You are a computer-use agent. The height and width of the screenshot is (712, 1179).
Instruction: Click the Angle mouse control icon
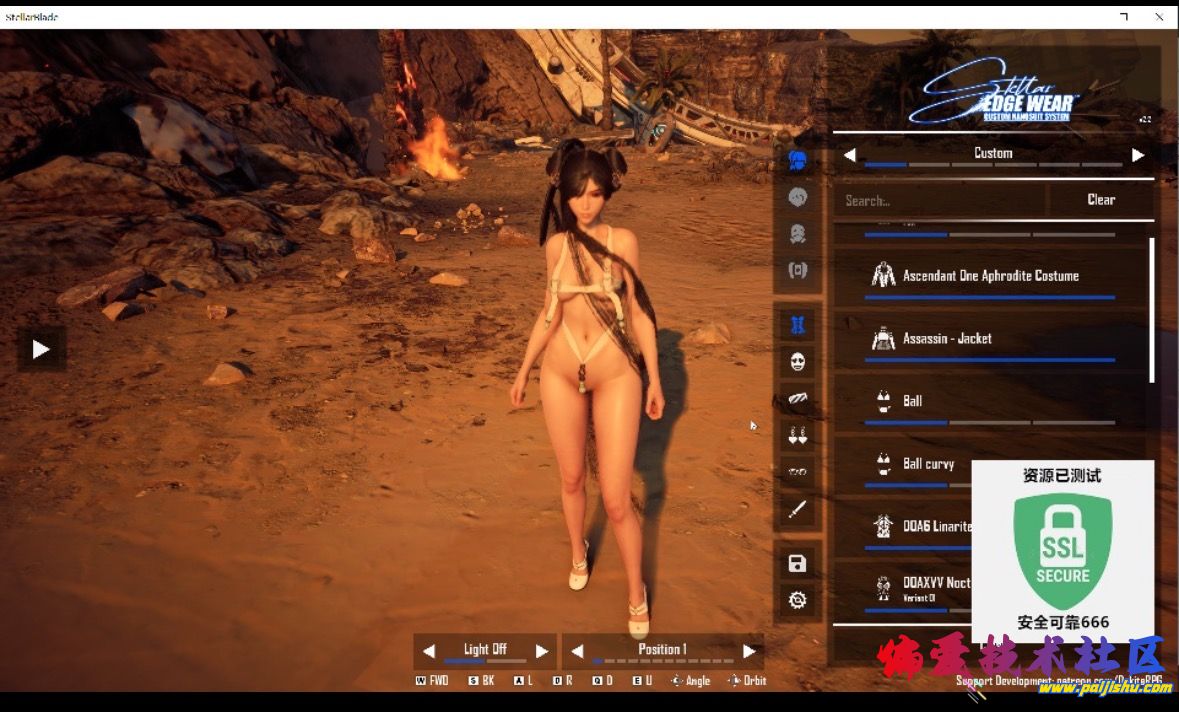point(677,680)
